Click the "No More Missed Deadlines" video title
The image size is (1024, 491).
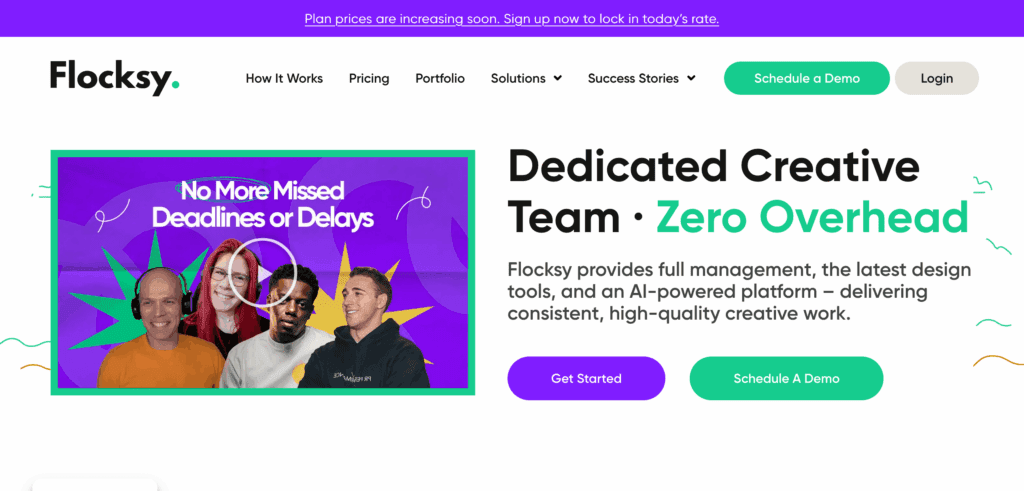(262, 203)
